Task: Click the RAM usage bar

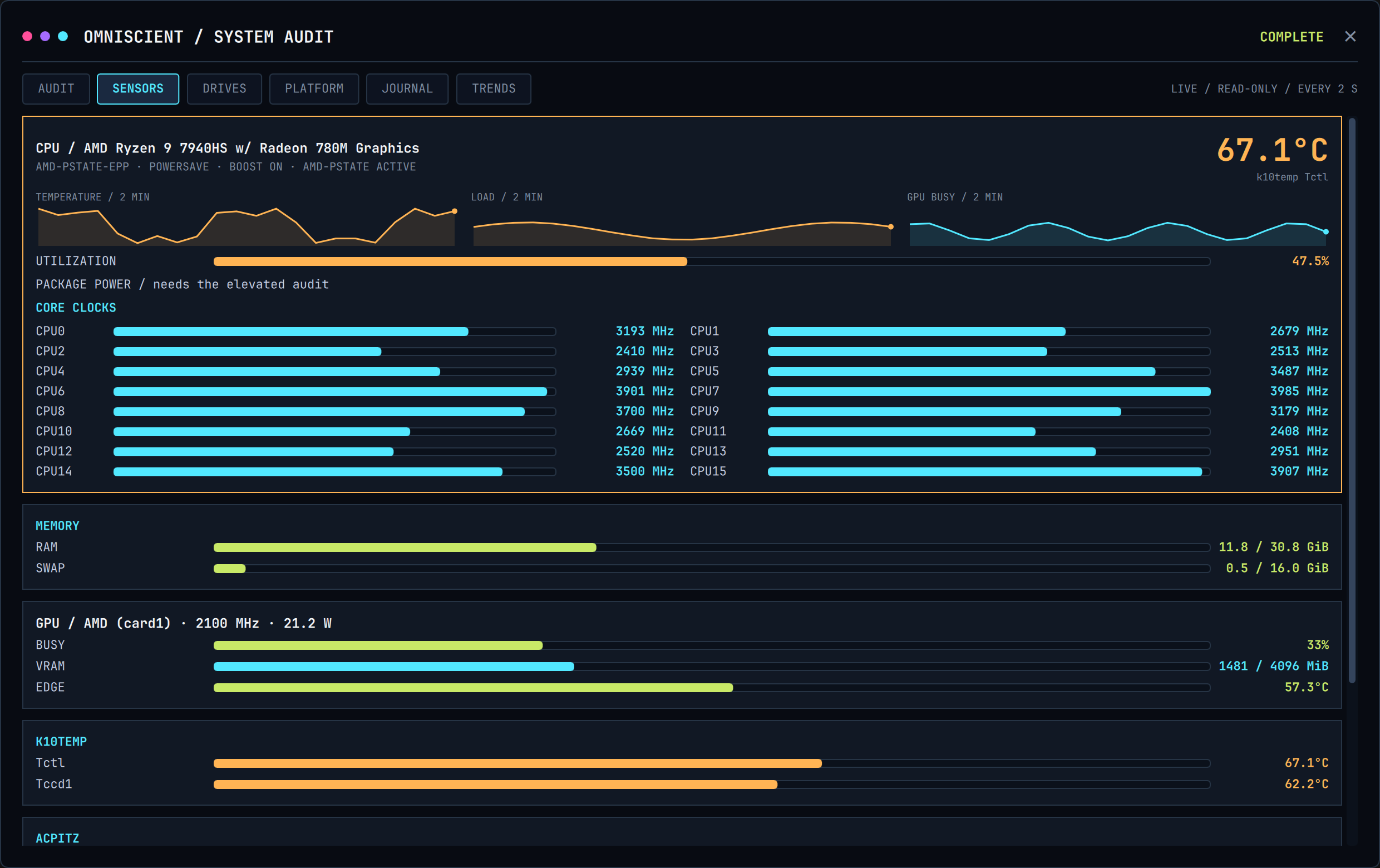Action: tap(712, 548)
